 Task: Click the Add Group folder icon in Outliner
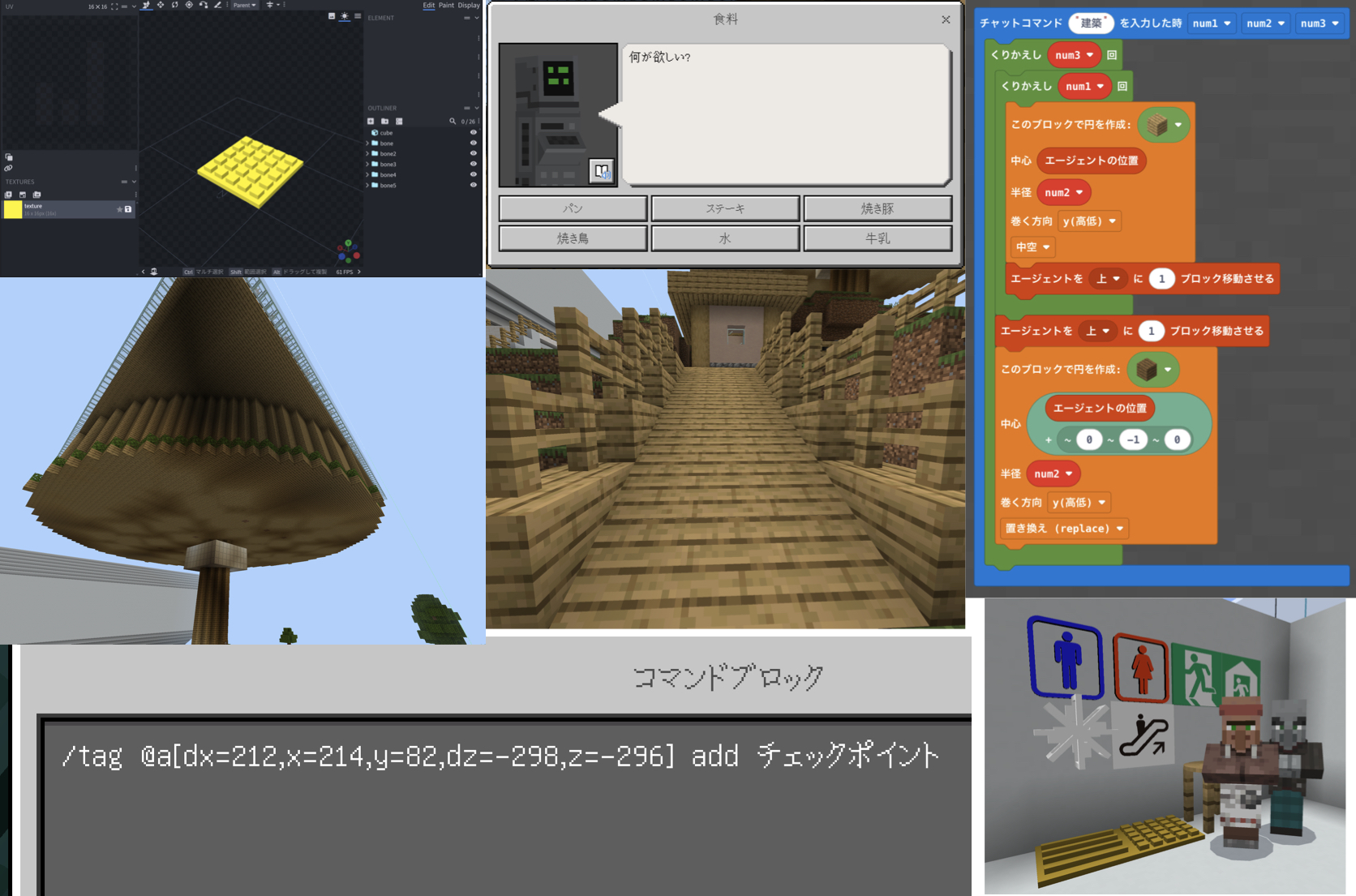tap(384, 121)
